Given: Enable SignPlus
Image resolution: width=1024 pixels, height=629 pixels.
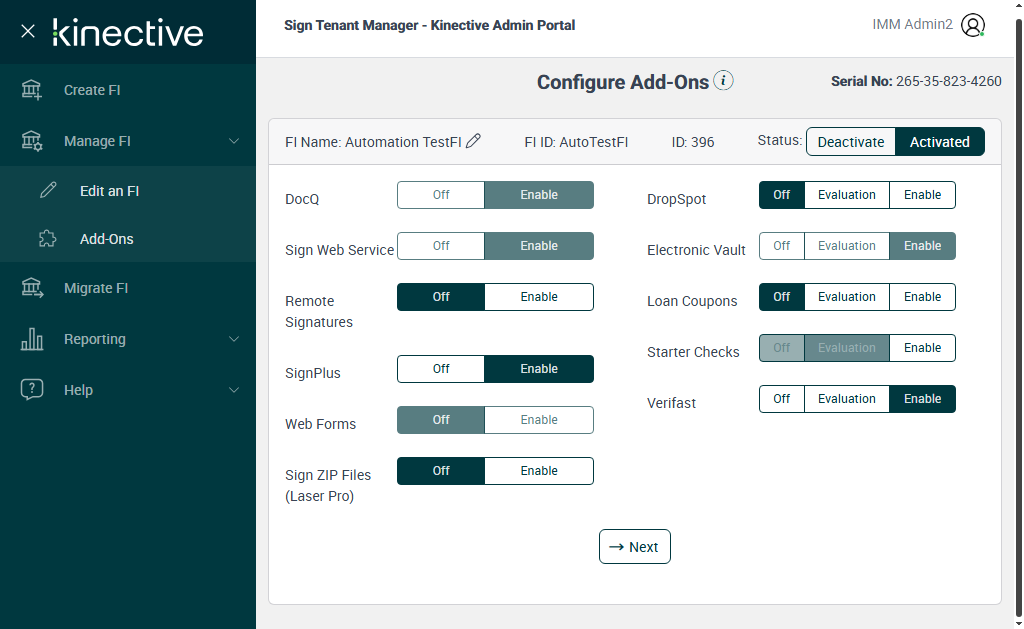Looking at the screenshot, I should pos(539,368).
